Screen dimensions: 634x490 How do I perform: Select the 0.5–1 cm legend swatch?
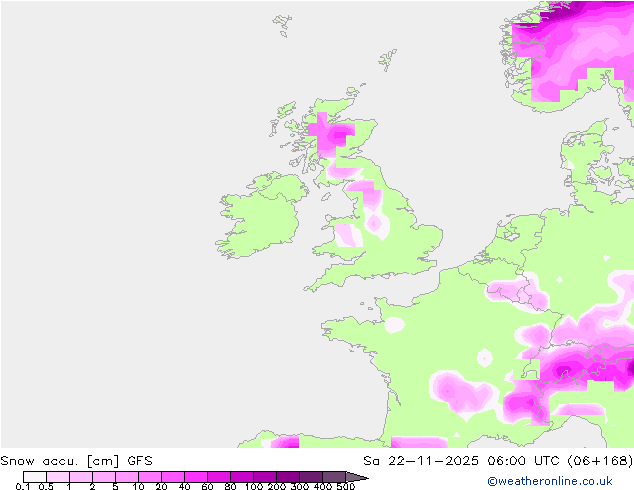pos(58,477)
